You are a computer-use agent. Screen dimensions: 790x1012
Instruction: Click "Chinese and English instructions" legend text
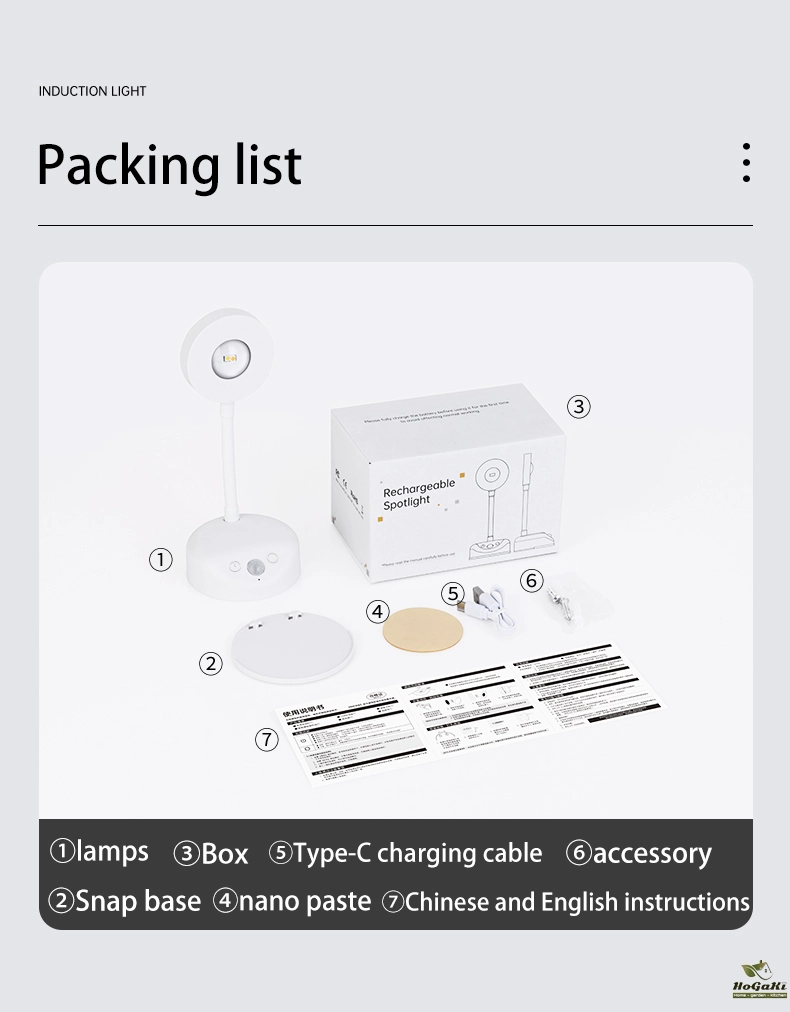click(x=577, y=902)
